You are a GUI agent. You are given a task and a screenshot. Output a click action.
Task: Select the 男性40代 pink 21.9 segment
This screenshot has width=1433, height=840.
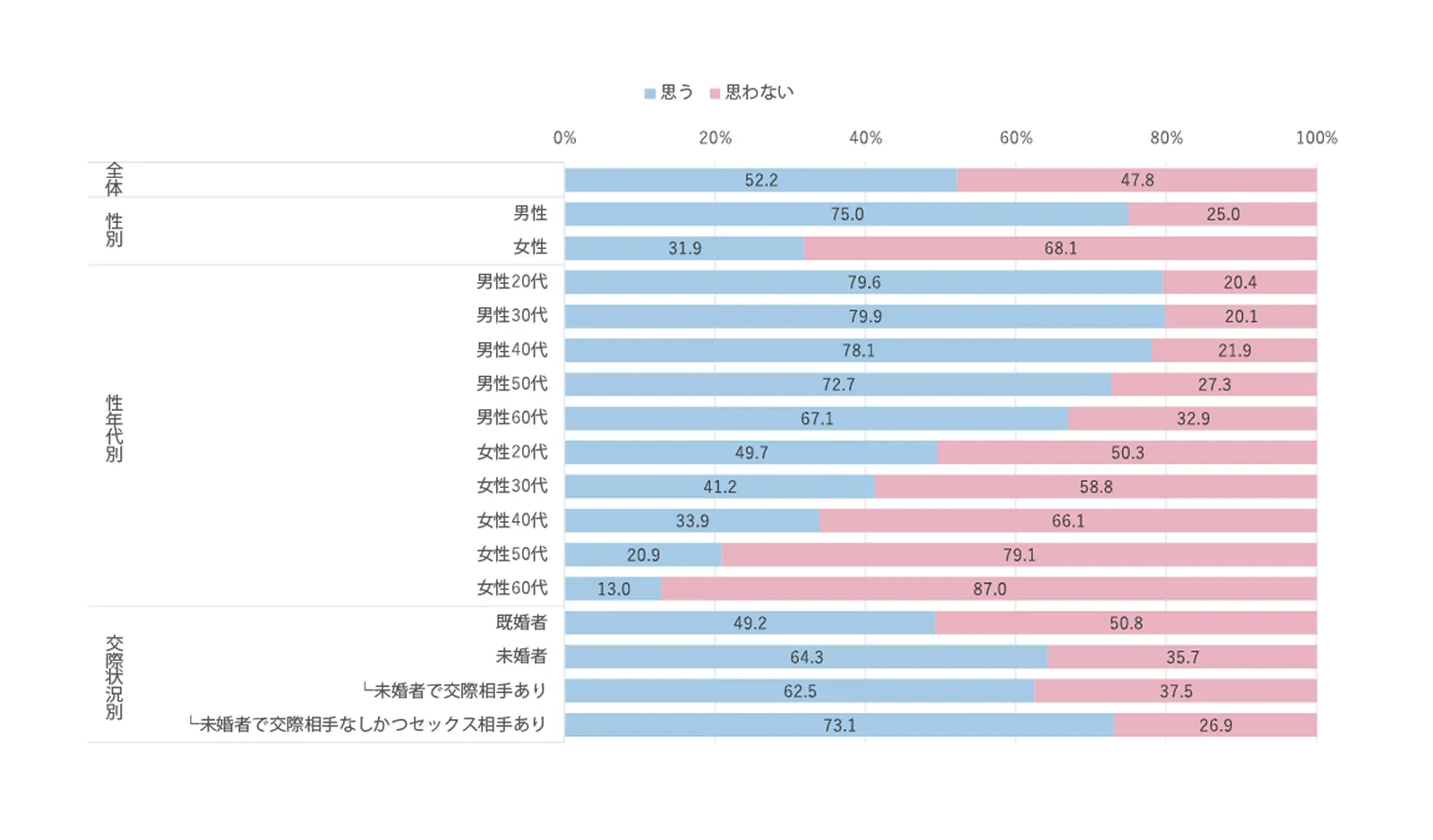click(1233, 350)
